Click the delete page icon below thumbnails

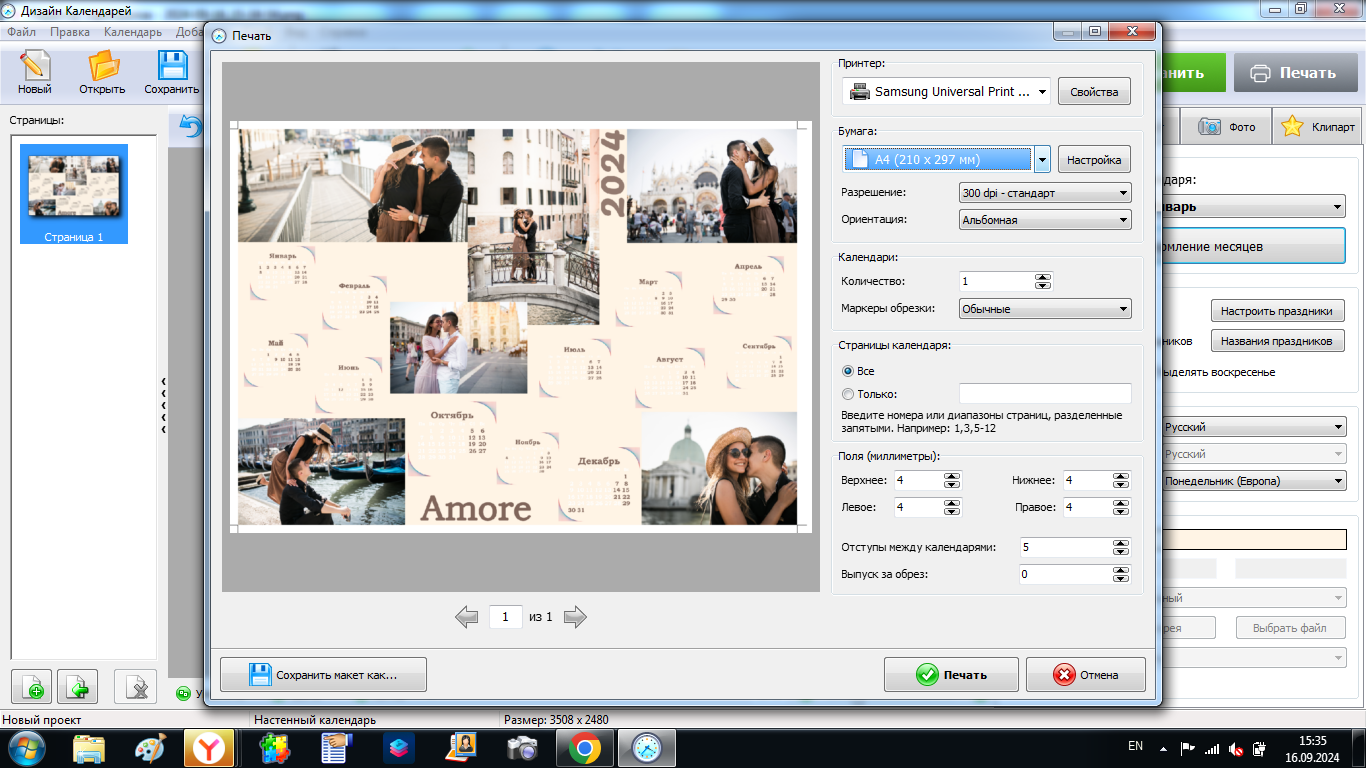click(135, 688)
